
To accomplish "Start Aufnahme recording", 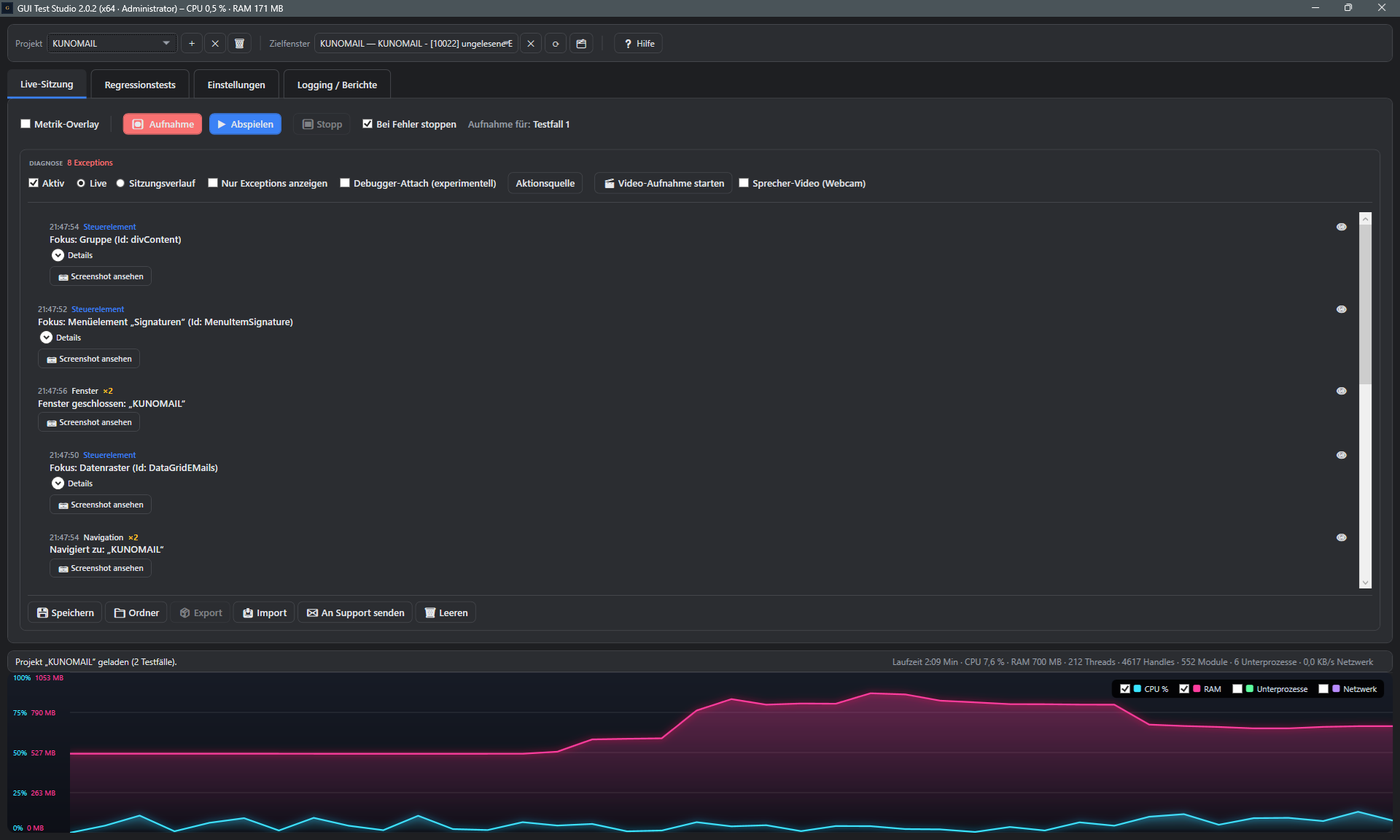I will (163, 124).
